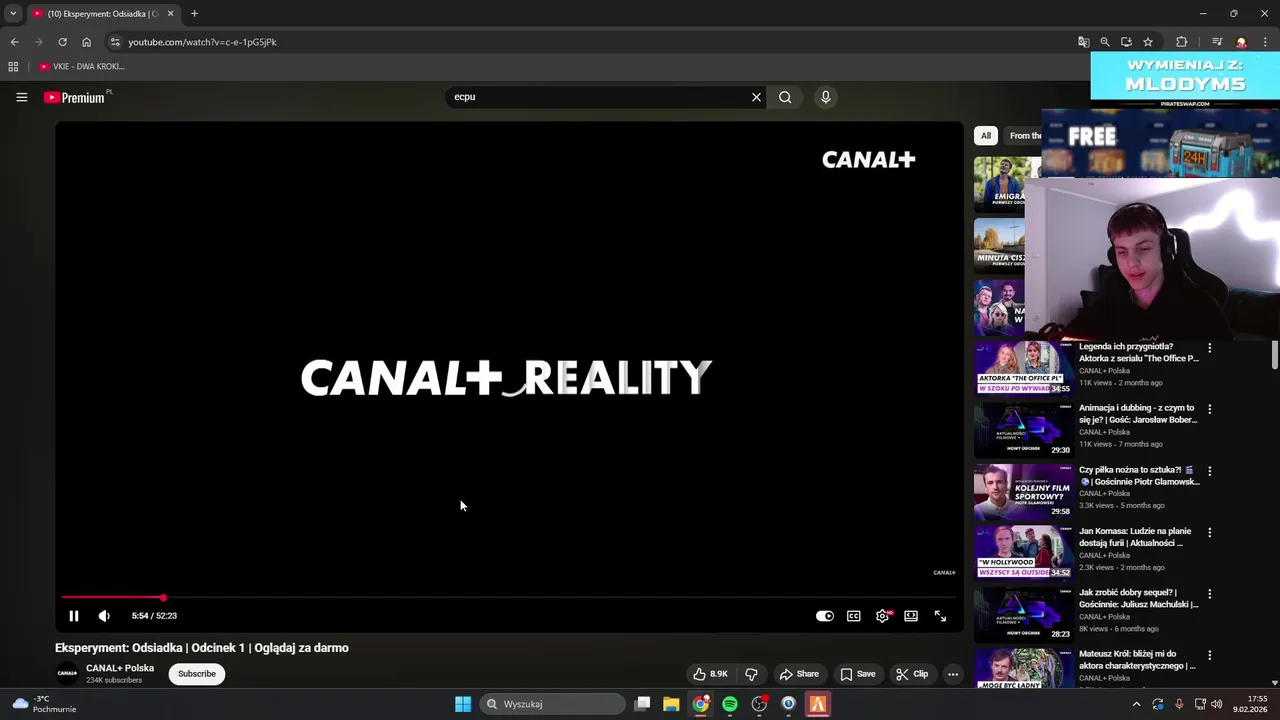Open options menu for 'Jan Komasa' video
Viewport: 1280px width, 720px height.
(x=1210, y=533)
